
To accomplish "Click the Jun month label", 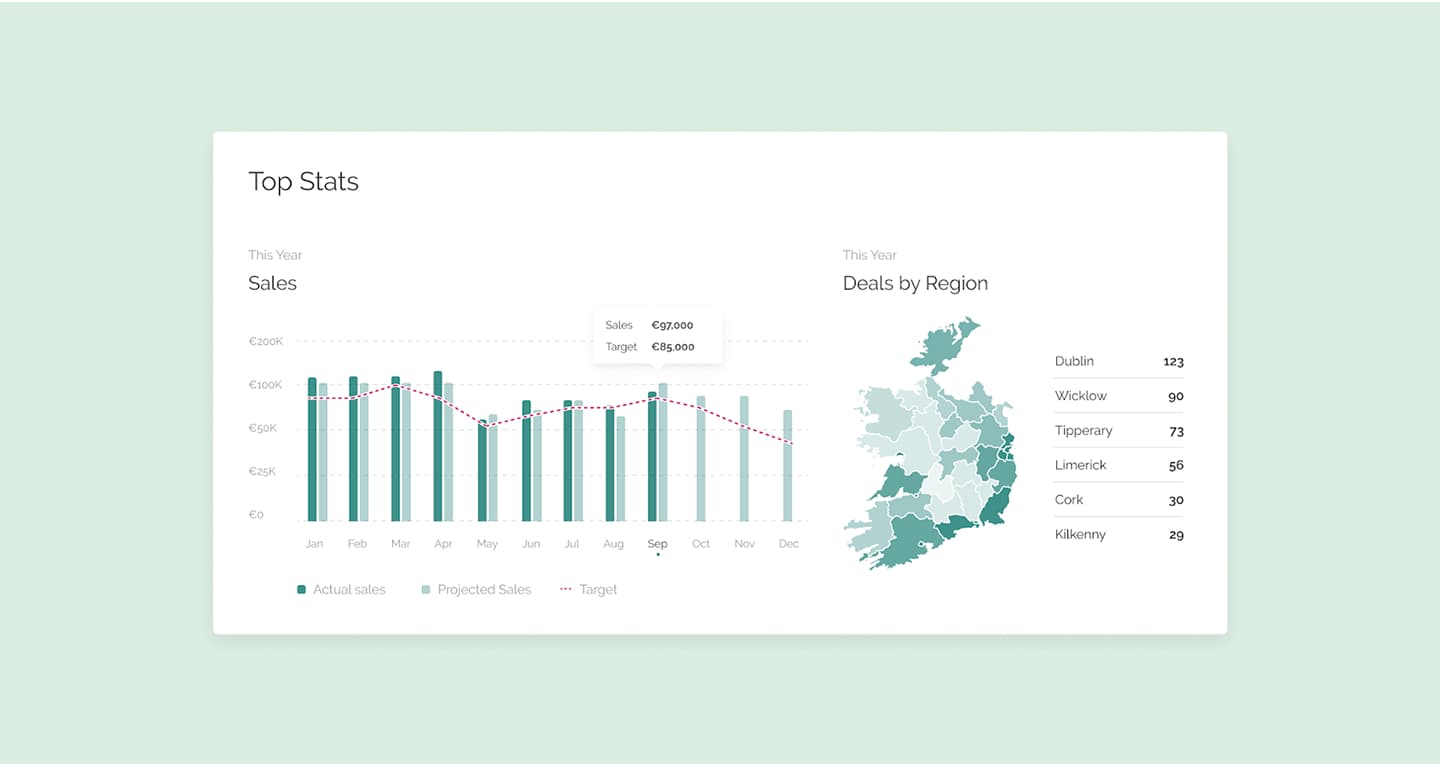I will pyautogui.click(x=531, y=544).
